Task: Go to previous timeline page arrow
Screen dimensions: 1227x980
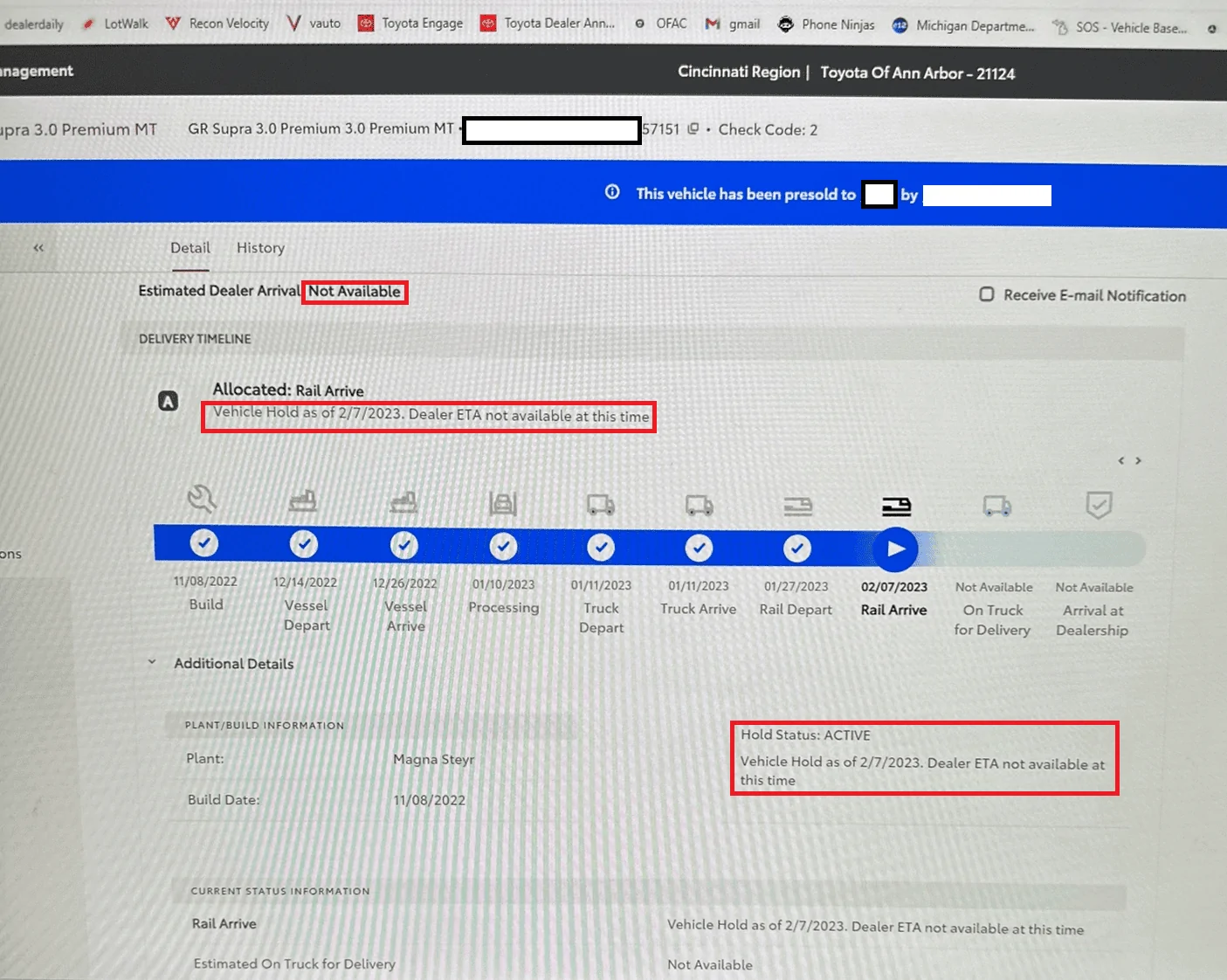Action: [1121, 460]
